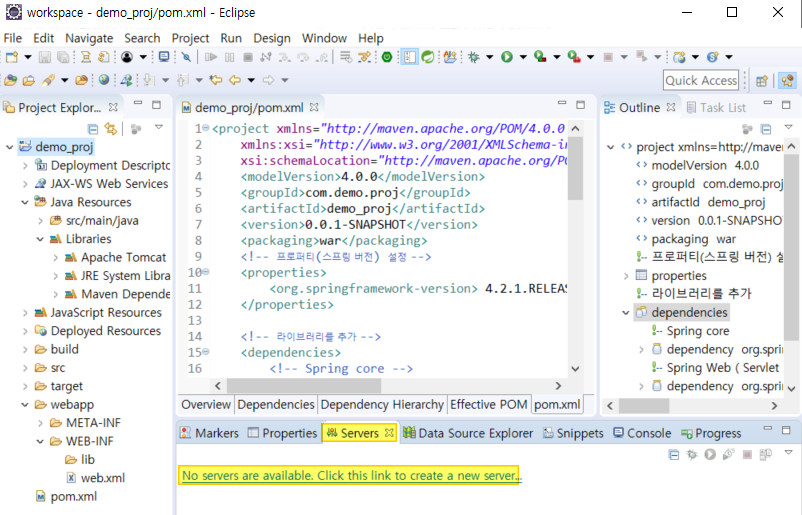Screen dimensions: 802x515
Task: Click the Last Edit Location arrow icon
Action: coord(216,80)
